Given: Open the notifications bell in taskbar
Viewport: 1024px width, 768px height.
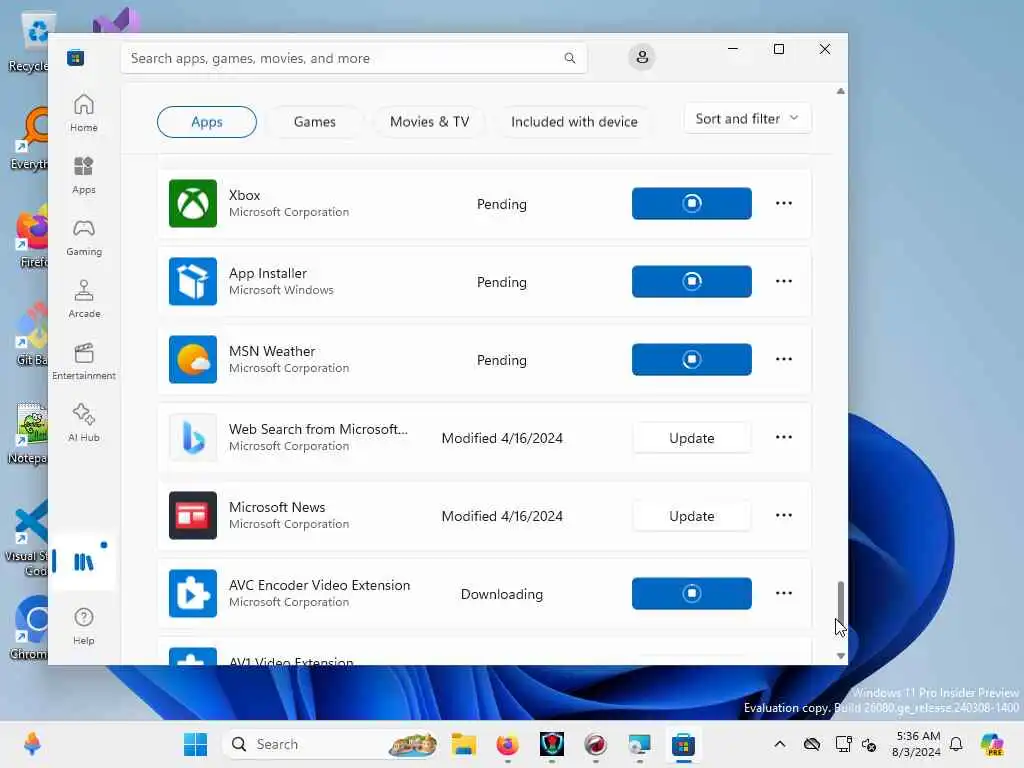Looking at the screenshot, I should point(956,744).
